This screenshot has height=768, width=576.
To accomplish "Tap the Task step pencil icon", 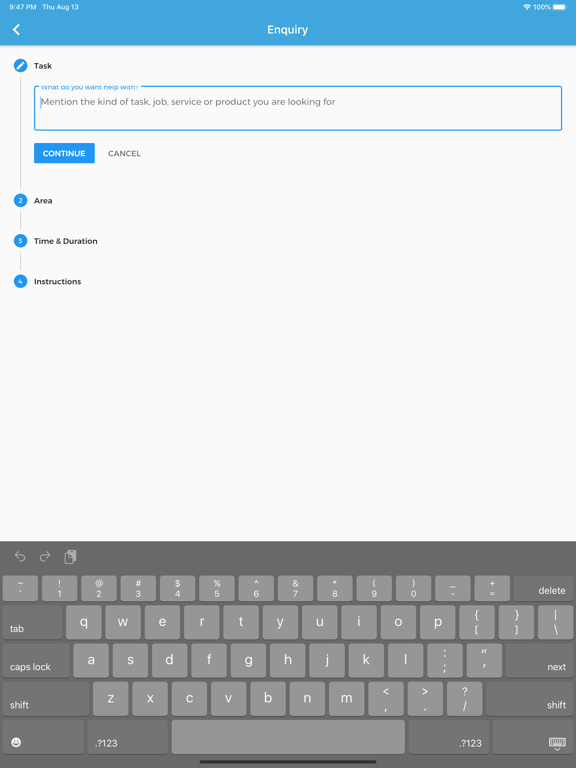I will click(x=20, y=65).
